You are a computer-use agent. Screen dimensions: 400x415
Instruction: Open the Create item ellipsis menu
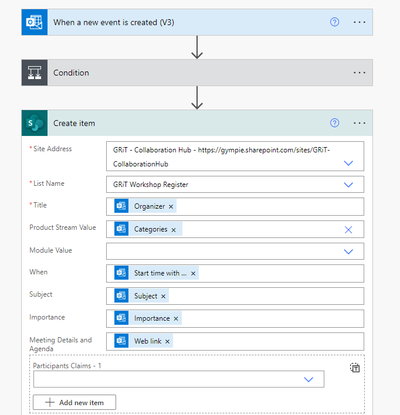359,123
